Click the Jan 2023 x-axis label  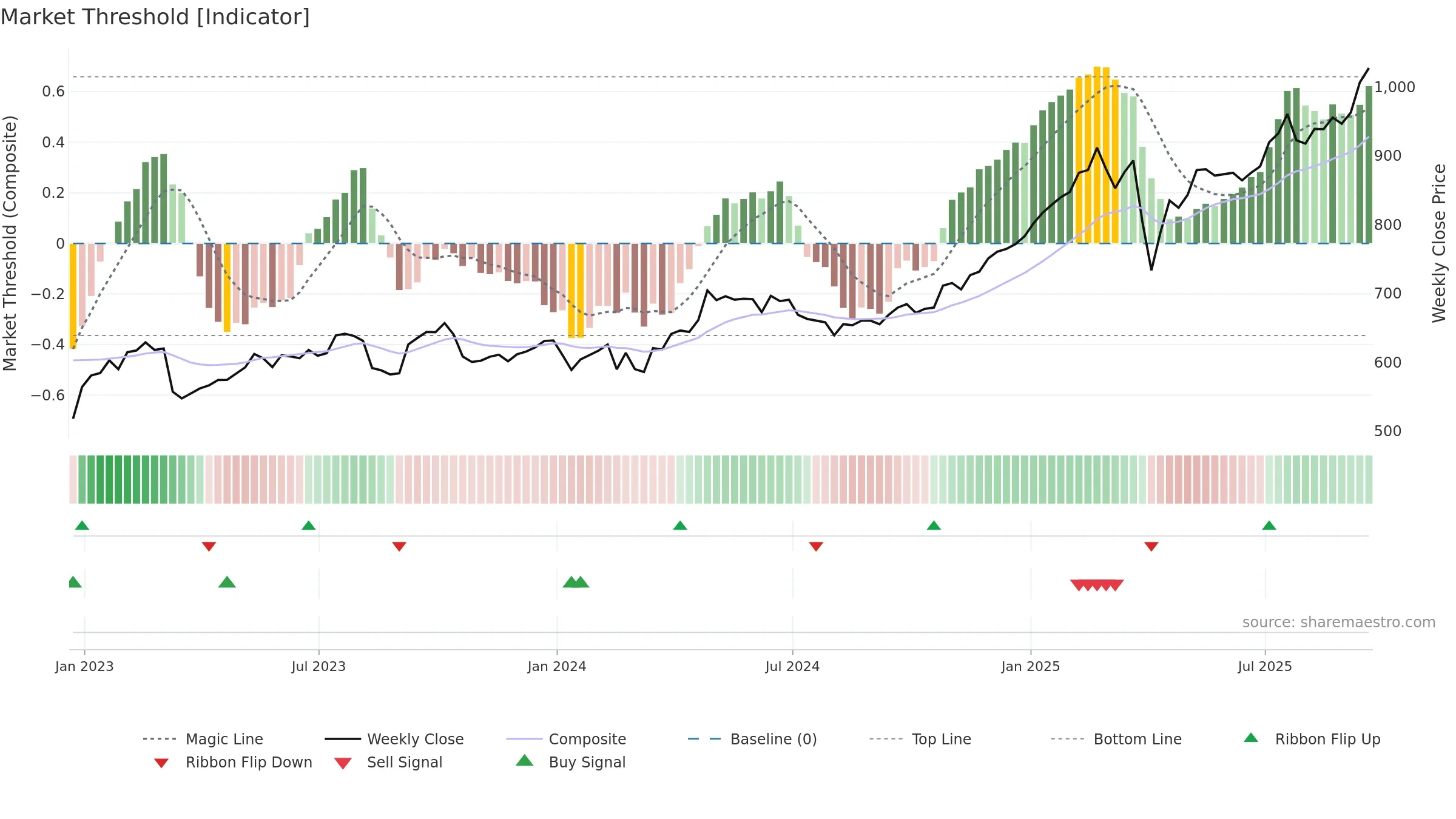click(x=84, y=666)
